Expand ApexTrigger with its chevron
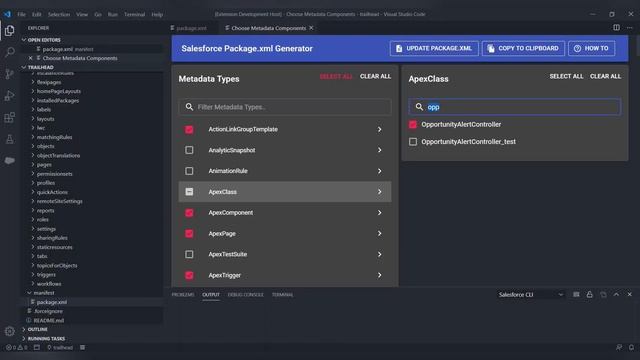 coord(380,275)
